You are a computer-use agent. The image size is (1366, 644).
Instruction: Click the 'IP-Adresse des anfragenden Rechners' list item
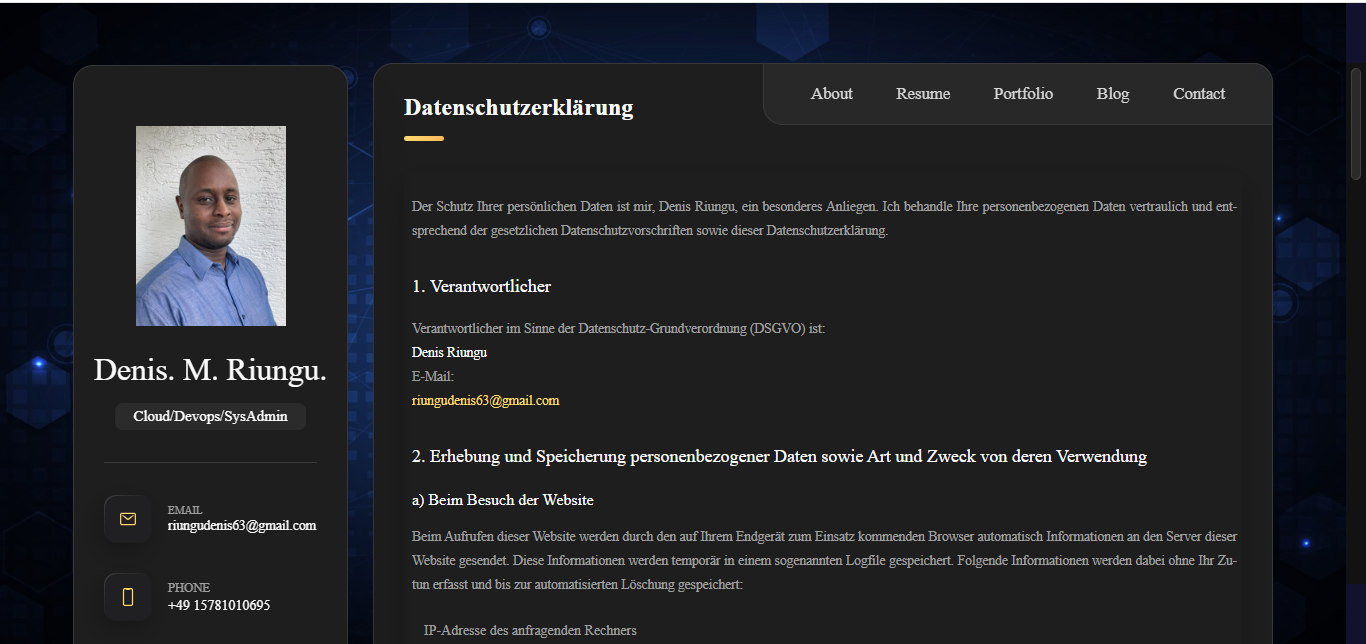click(x=530, y=631)
